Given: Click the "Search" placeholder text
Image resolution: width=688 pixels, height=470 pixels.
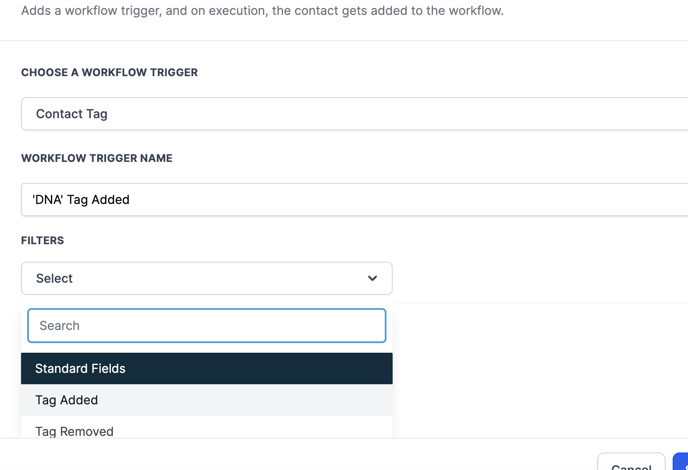Looking at the screenshot, I should pos(60,326).
